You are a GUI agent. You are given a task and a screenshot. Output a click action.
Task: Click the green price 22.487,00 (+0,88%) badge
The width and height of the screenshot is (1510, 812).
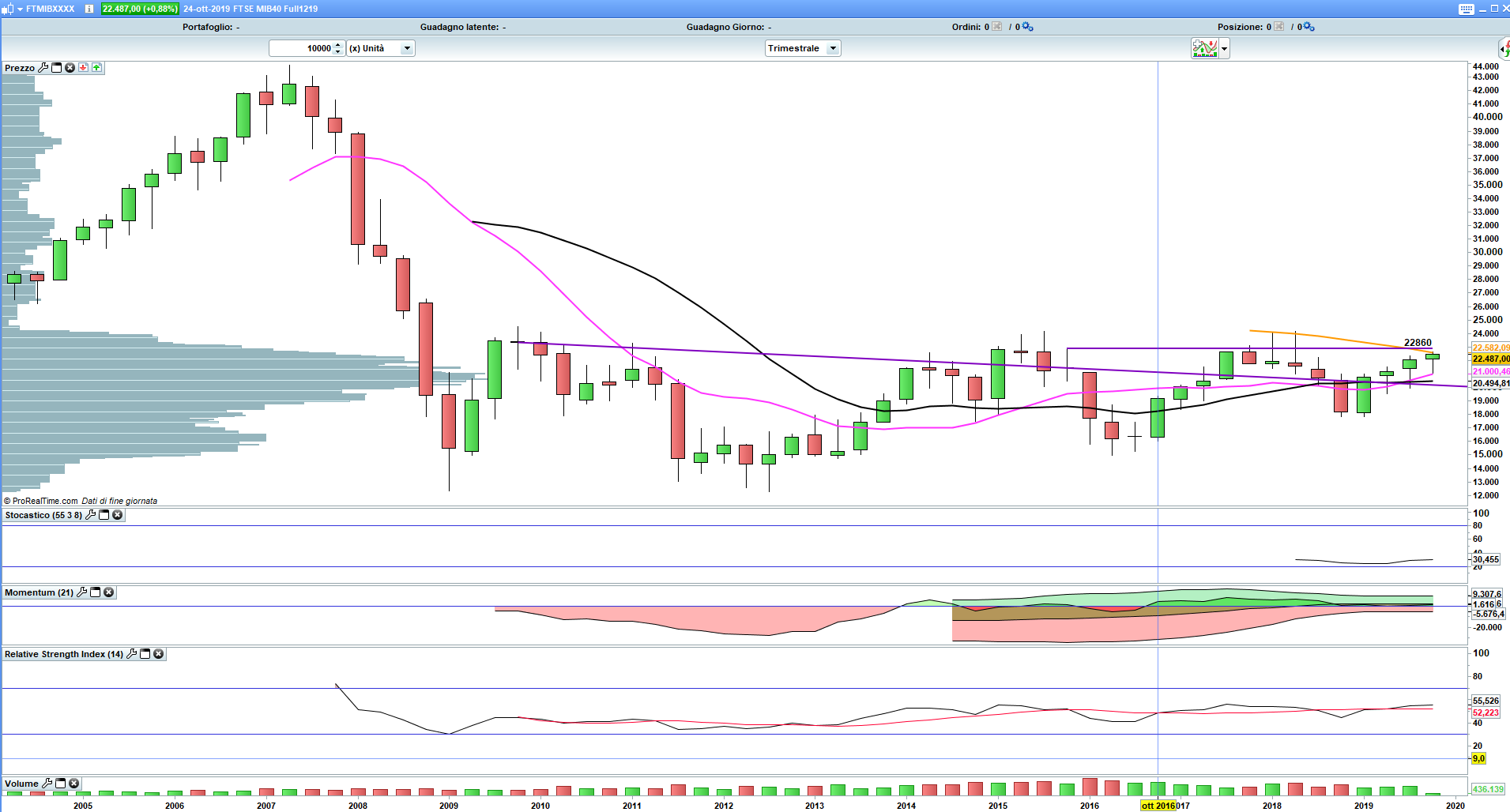click(140, 9)
